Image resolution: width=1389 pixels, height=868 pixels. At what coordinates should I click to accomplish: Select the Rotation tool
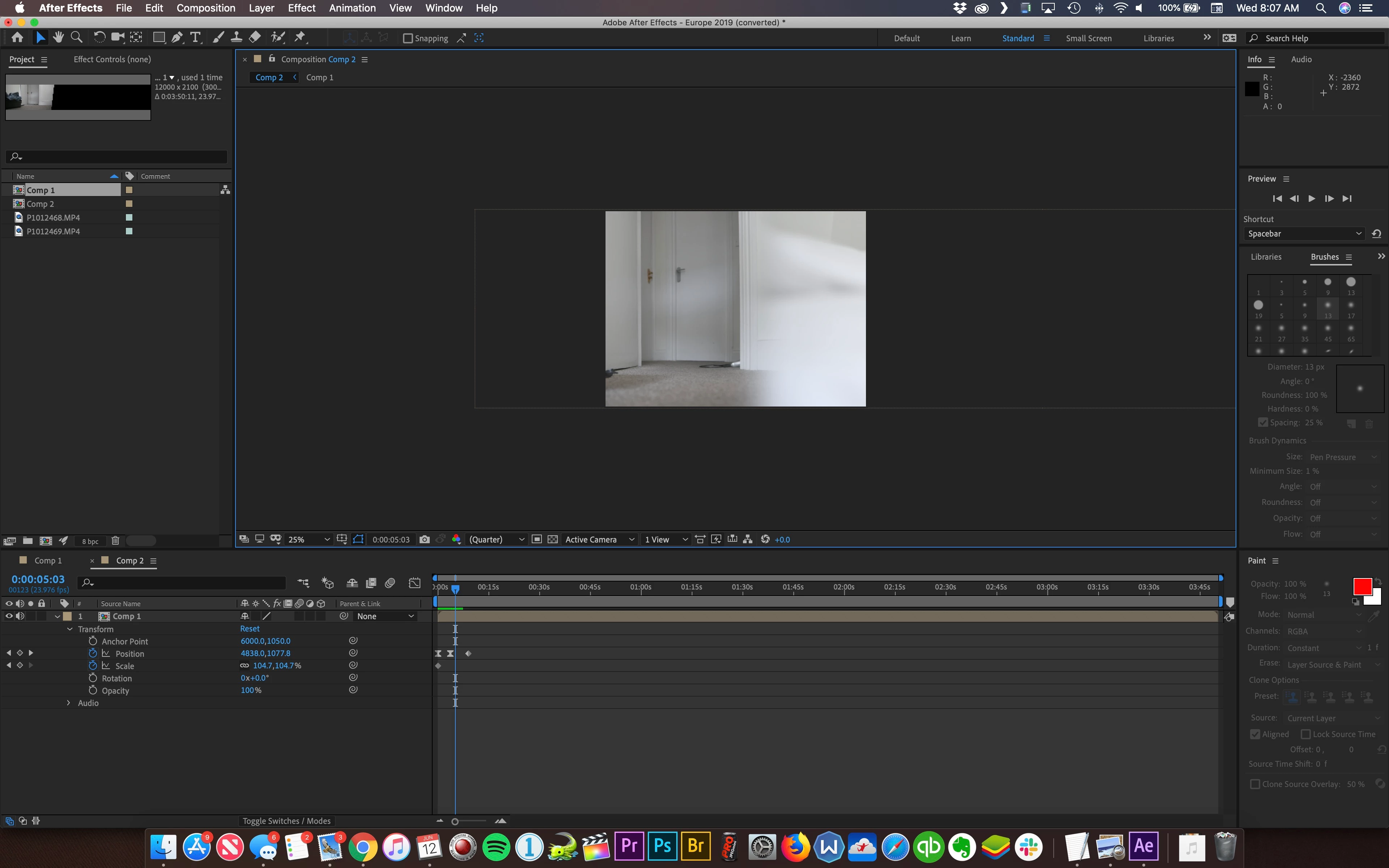point(99,38)
